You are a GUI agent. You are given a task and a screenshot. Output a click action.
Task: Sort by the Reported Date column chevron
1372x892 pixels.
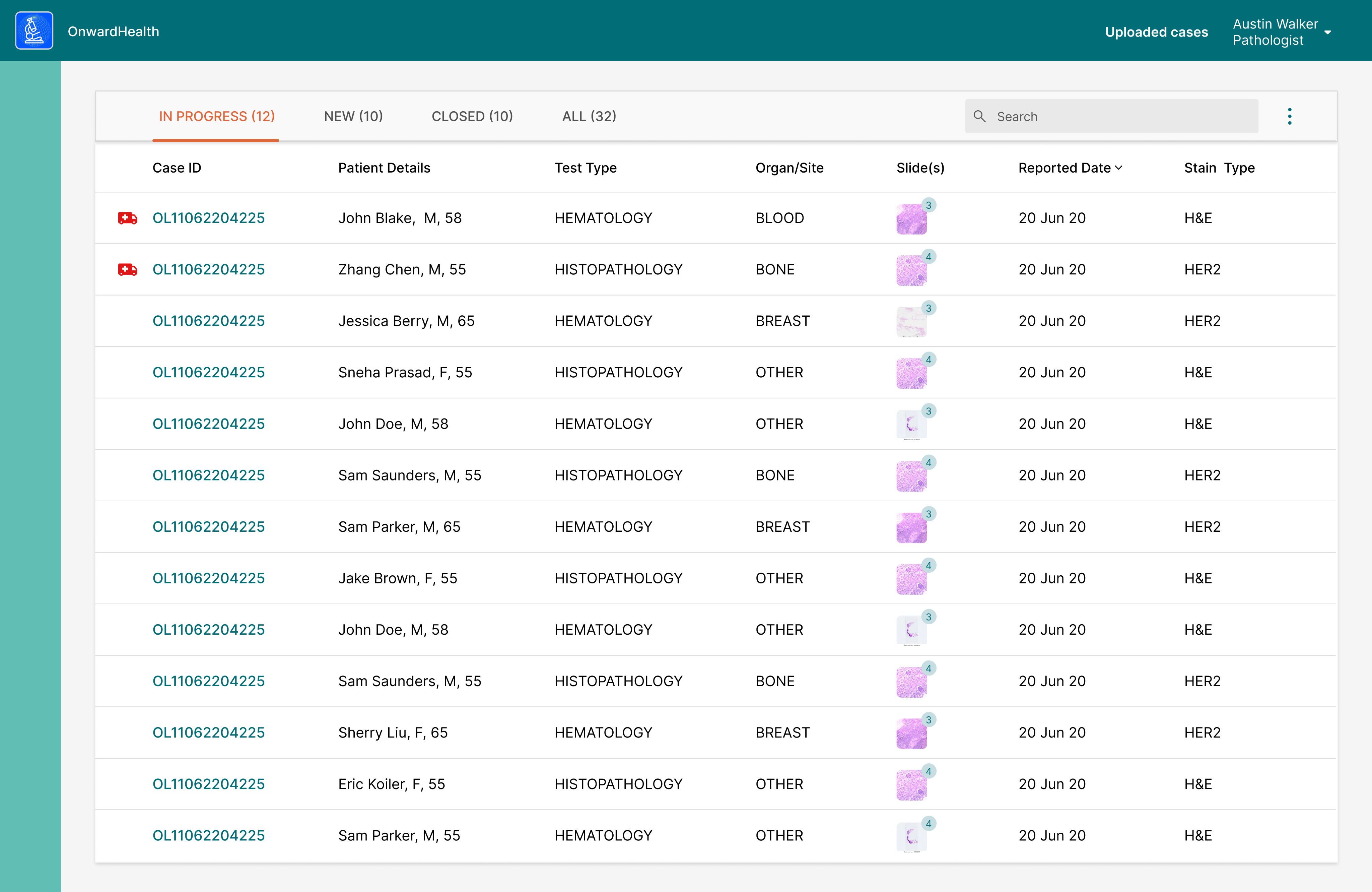1119,168
